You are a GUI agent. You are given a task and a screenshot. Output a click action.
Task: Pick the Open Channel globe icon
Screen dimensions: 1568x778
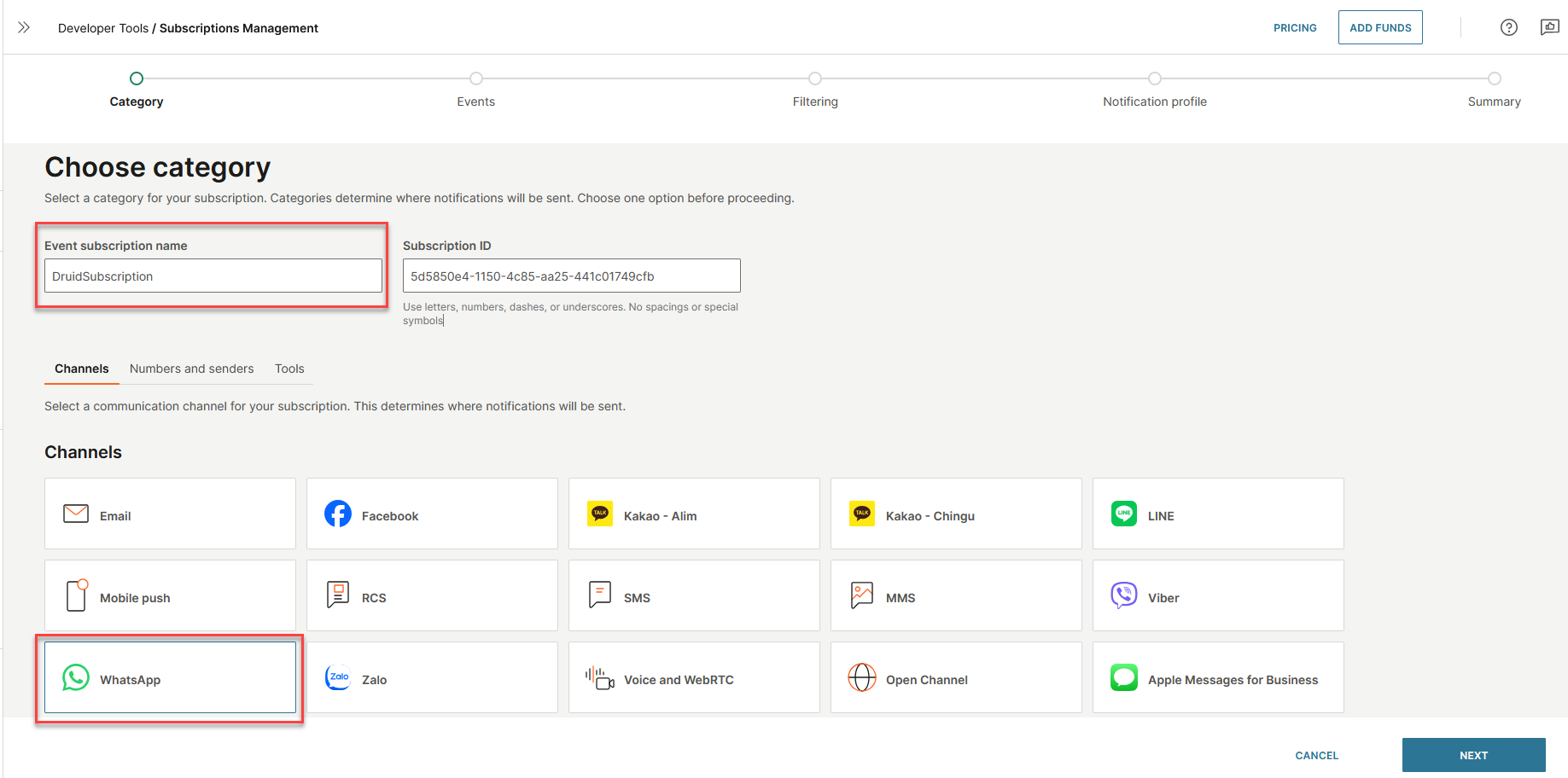(861, 678)
